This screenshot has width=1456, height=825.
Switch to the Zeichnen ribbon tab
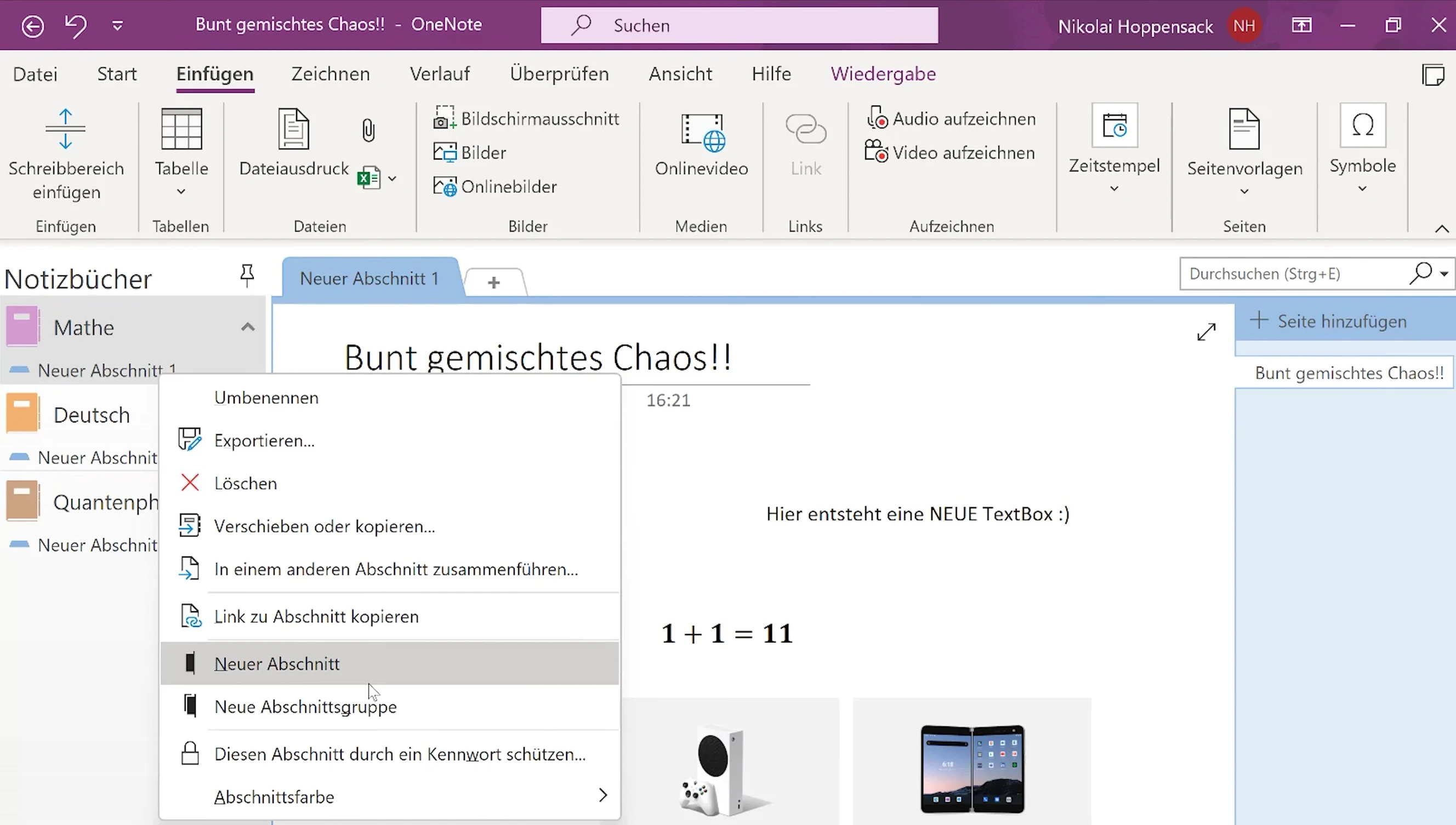coord(331,73)
